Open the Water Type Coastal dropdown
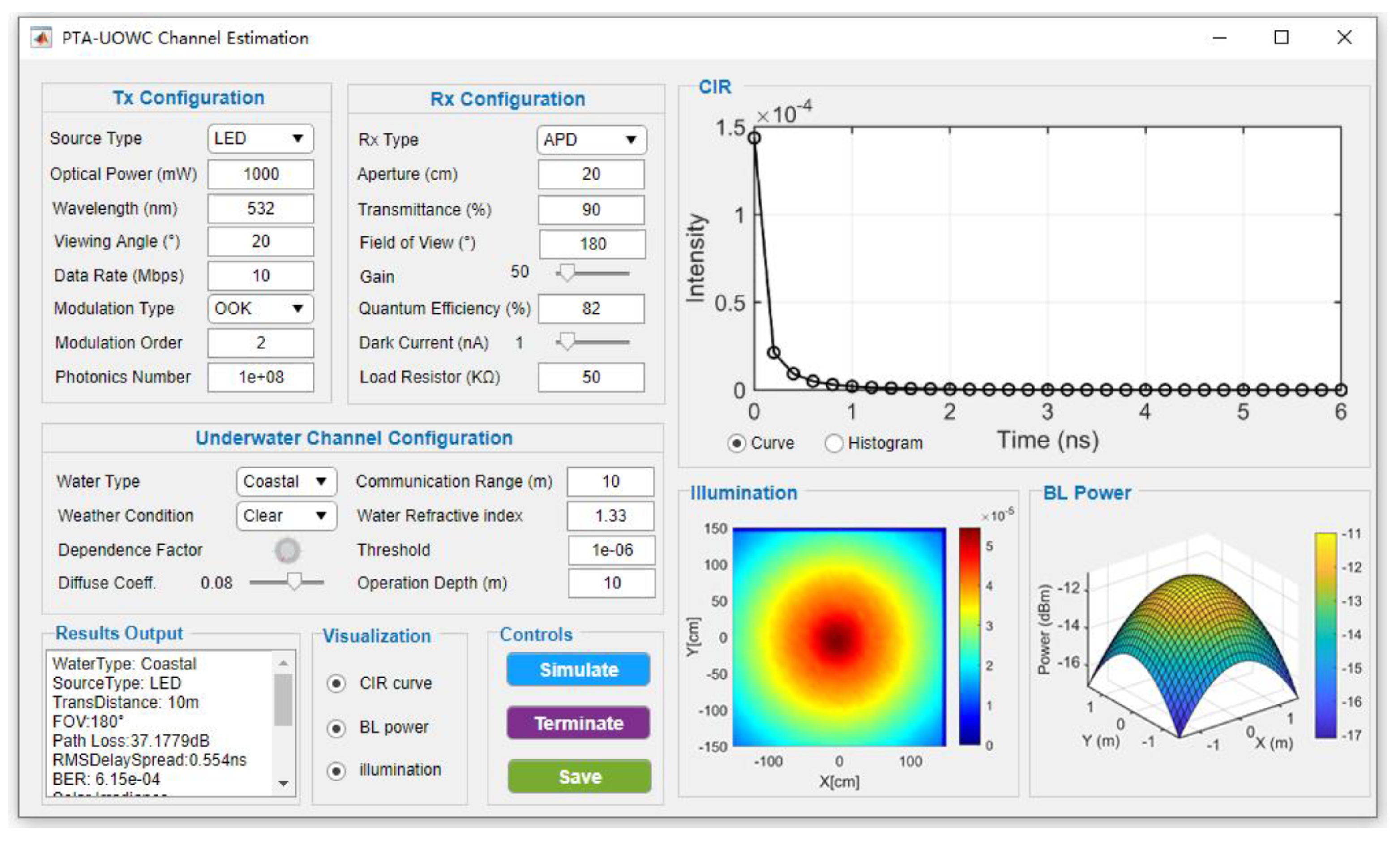The image size is (1400, 841). [286, 481]
